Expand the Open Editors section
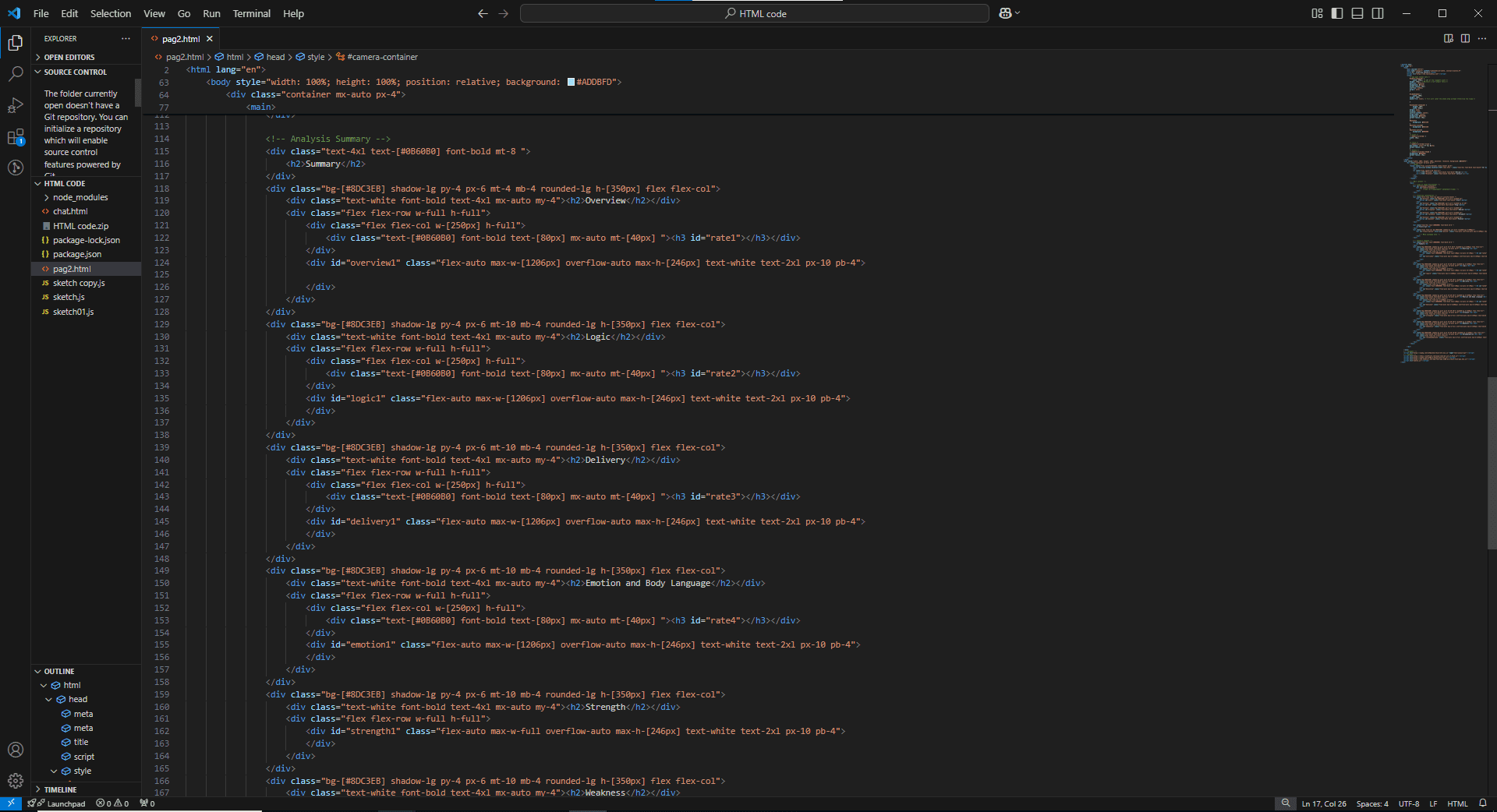The image size is (1497, 812). coord(86,57)
